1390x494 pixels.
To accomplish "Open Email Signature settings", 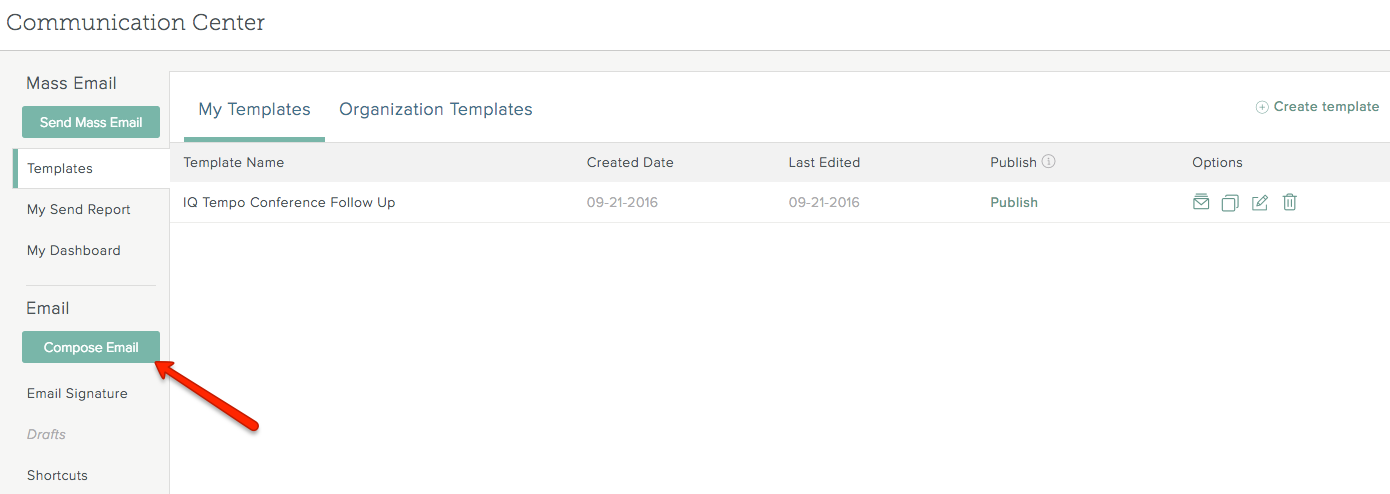I will [x=77, y=393].
